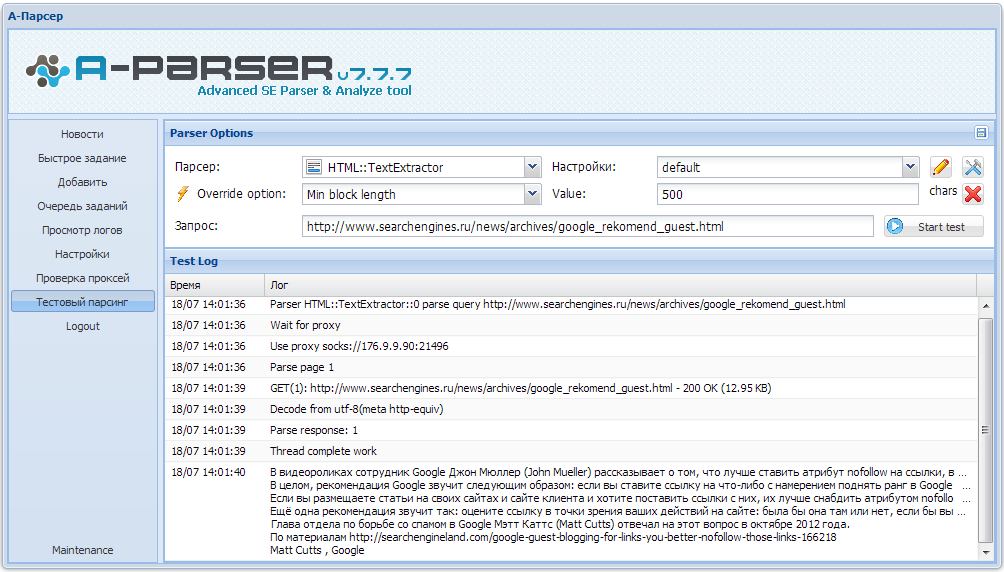Click the 18/07 14:01:40 timestamp cell
Viewport: 1004px width, 572px height.
(x=208, y=472)
